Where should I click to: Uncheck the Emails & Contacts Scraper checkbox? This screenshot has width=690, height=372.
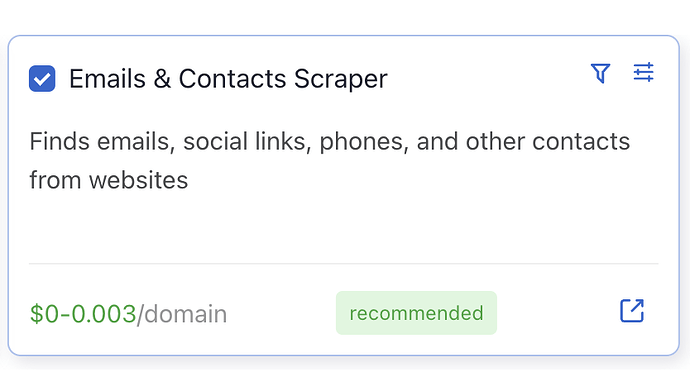coord(42,78)
